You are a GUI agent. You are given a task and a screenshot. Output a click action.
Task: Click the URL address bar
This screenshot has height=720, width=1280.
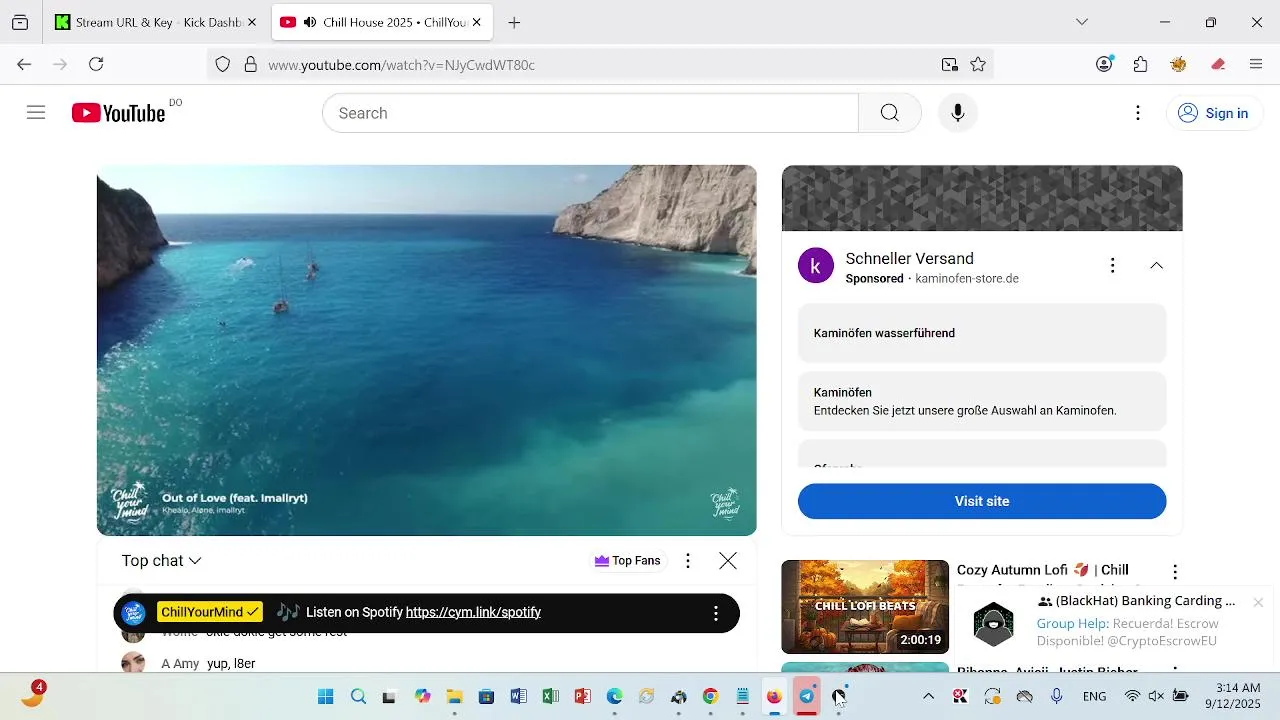tap(600, 64)
